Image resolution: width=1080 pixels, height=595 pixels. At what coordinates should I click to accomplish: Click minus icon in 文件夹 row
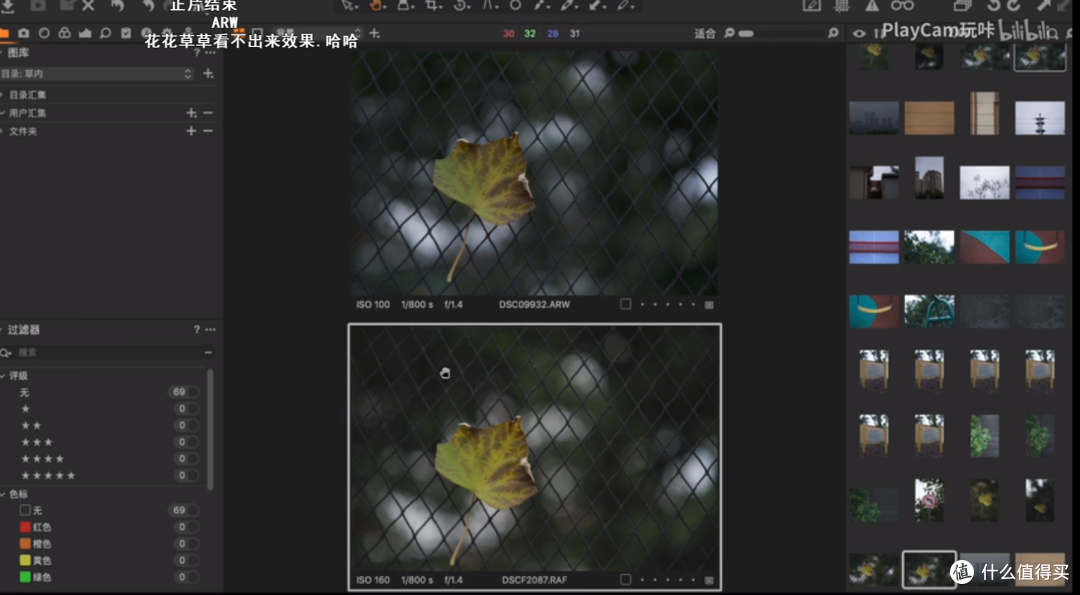[208, 131]
